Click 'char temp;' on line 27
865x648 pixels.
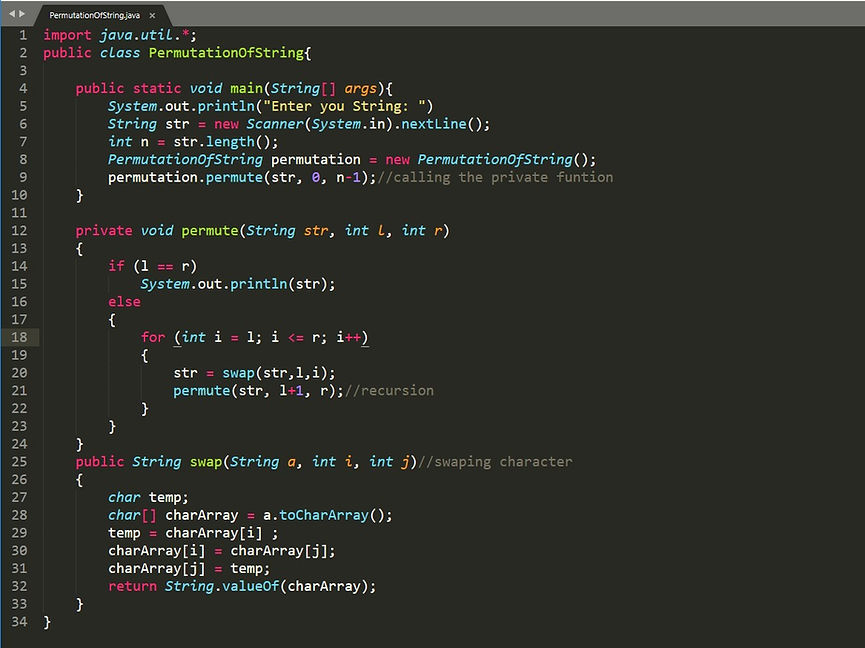pyautogui.click(x=148, y=497)
